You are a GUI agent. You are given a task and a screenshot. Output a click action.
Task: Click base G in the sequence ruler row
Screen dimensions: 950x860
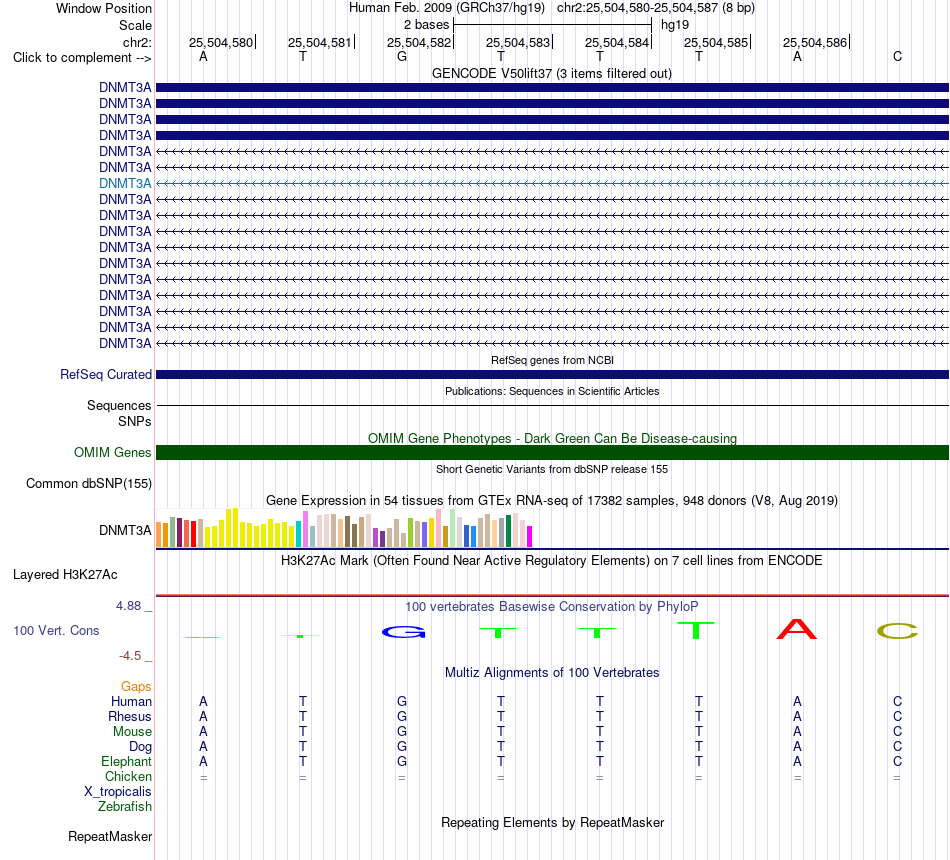(402, 56)
